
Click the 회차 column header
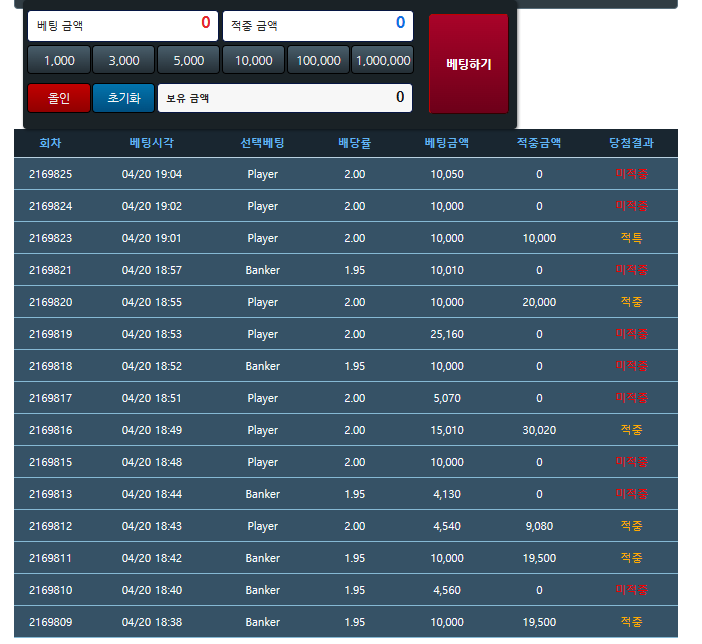[50, 143]
